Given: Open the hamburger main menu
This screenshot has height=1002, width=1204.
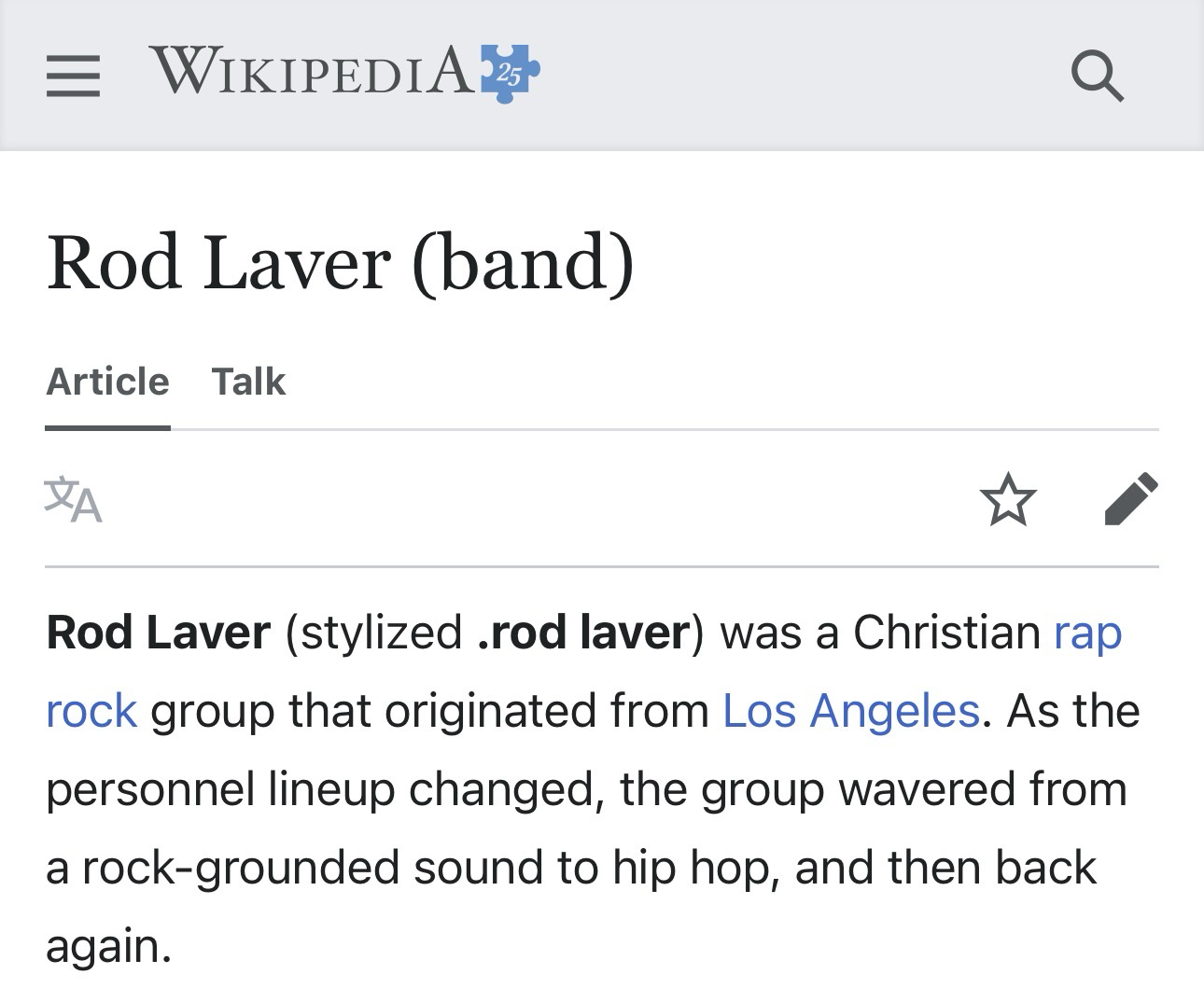Looking at the screenshot, I should pos(73,75).
